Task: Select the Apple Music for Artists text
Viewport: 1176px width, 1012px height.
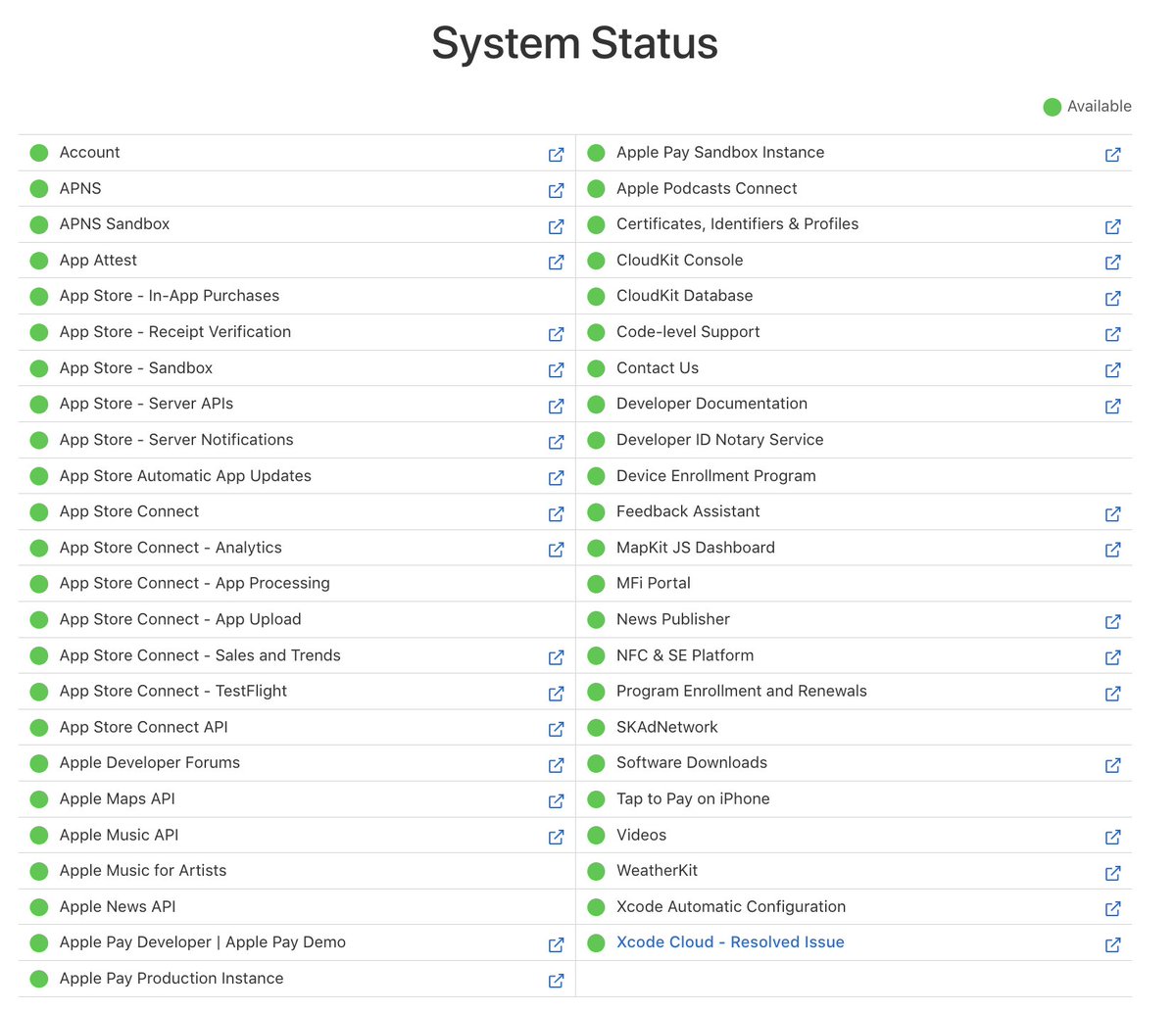Action: (143, 870)
